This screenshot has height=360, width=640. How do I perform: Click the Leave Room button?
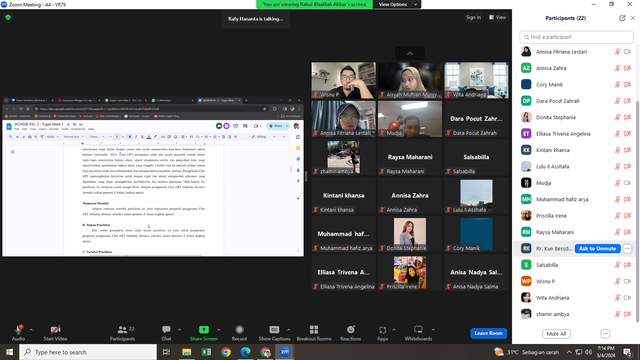pos(489,333)
